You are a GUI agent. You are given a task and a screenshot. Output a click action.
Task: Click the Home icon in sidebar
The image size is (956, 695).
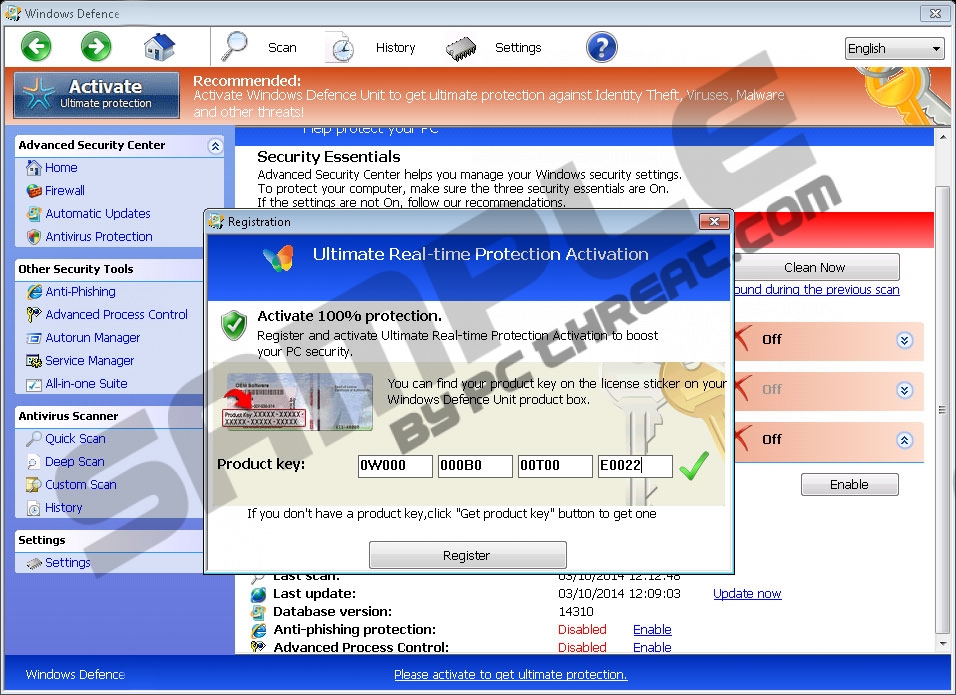point(34,167)
